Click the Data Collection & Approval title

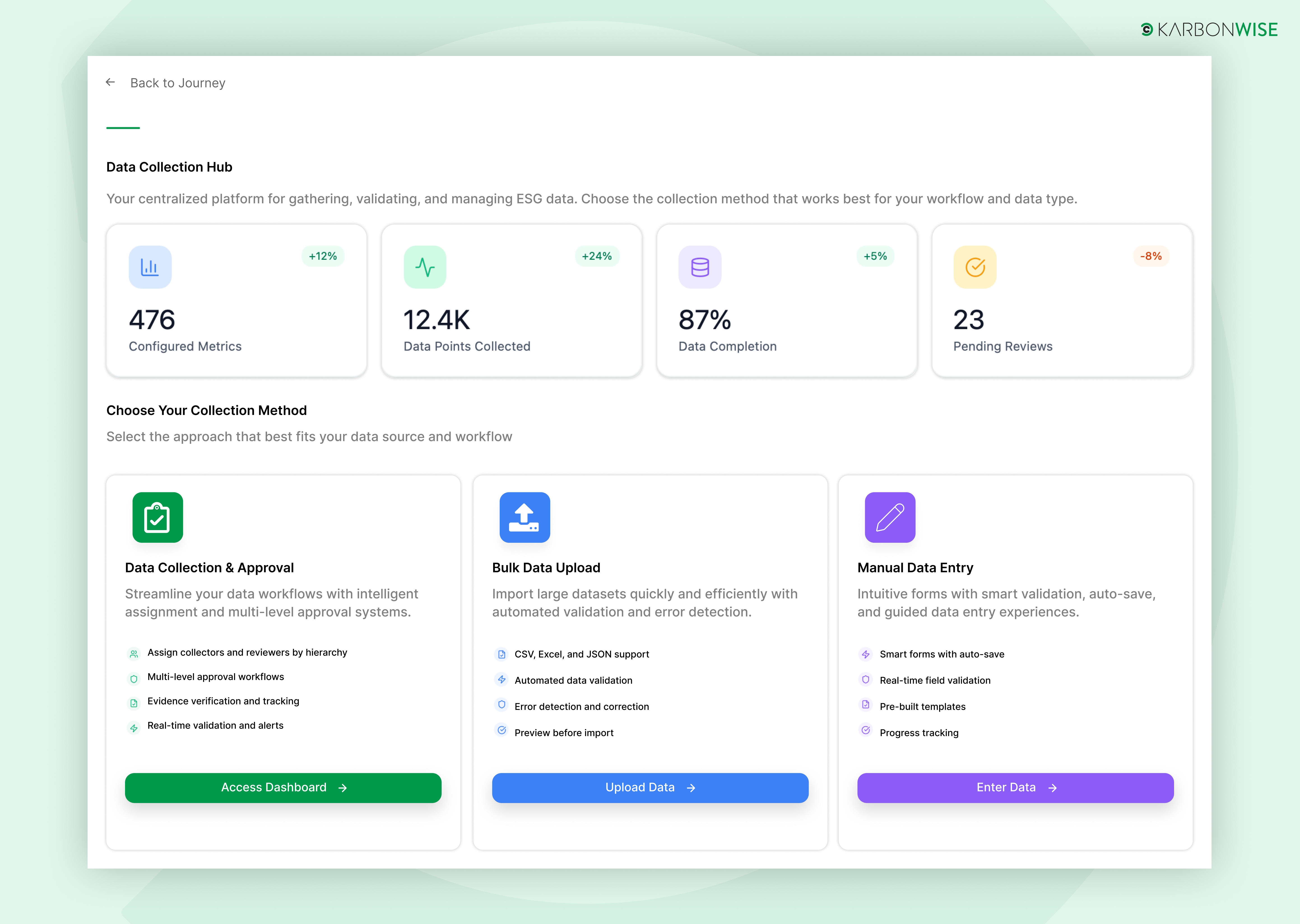[x=209, y=567]
